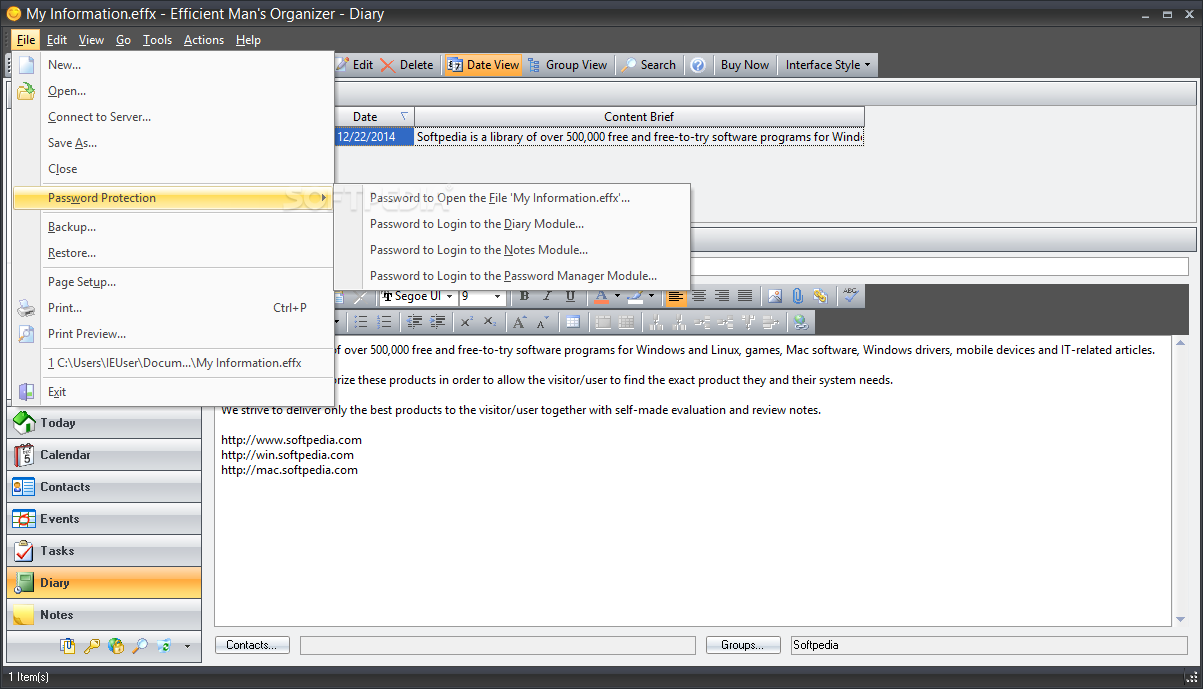Insert a picture into the diary entry
Screen dimensions: 1203x689
tap(775, 296)
